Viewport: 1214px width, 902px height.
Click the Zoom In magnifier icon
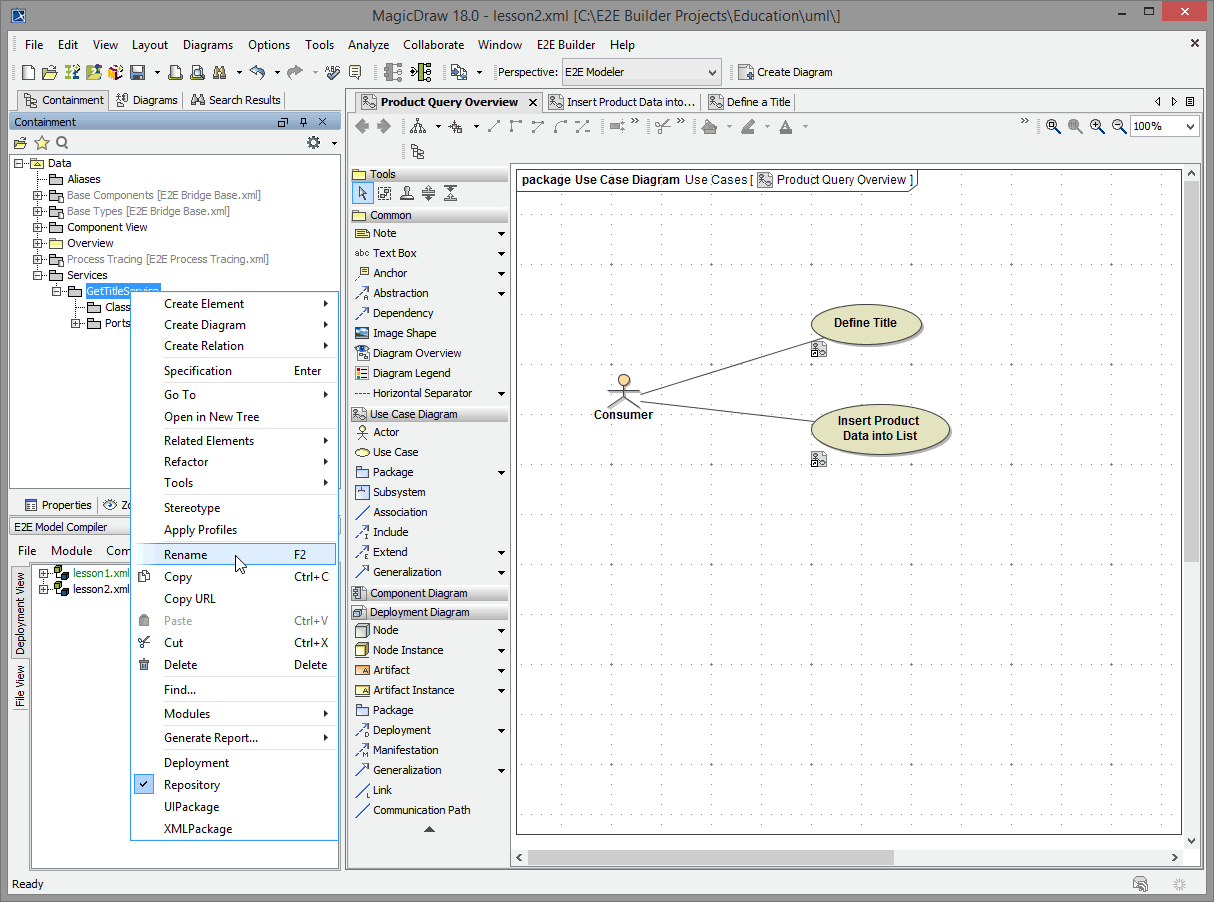(1097, 126)
